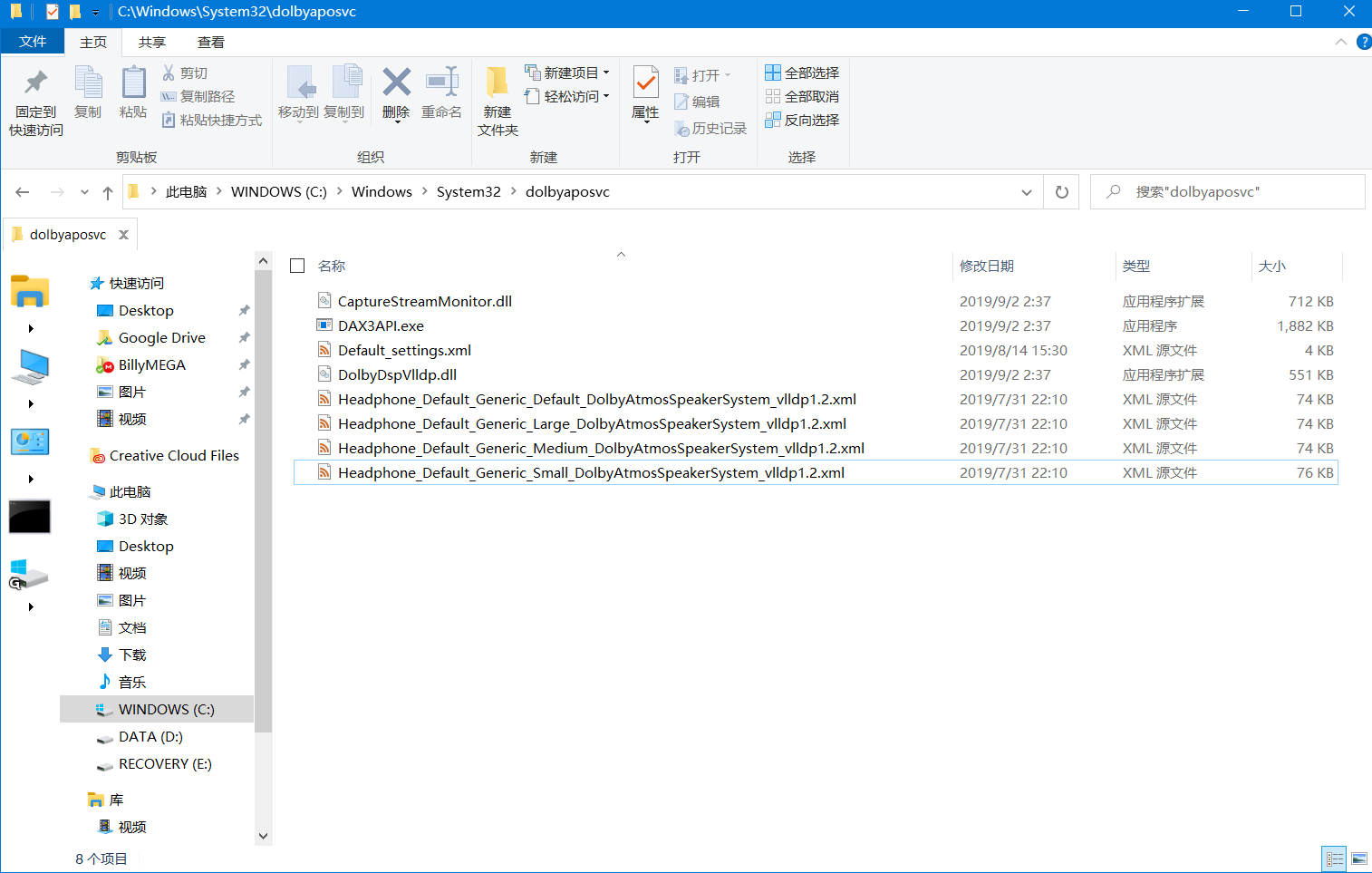1372x873 pixels.
Task: Click System32 in the address breadcrumb
Action: 469,192
